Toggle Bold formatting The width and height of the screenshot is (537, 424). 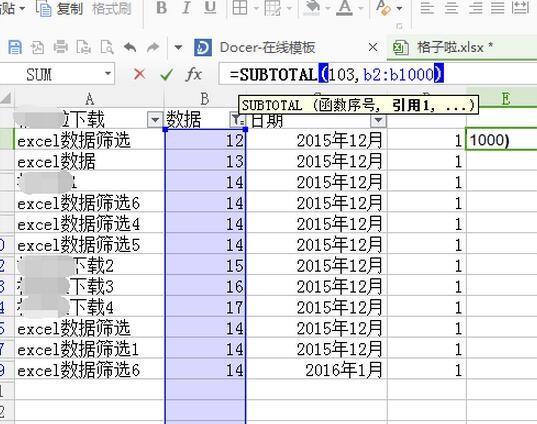click(161, 8)
